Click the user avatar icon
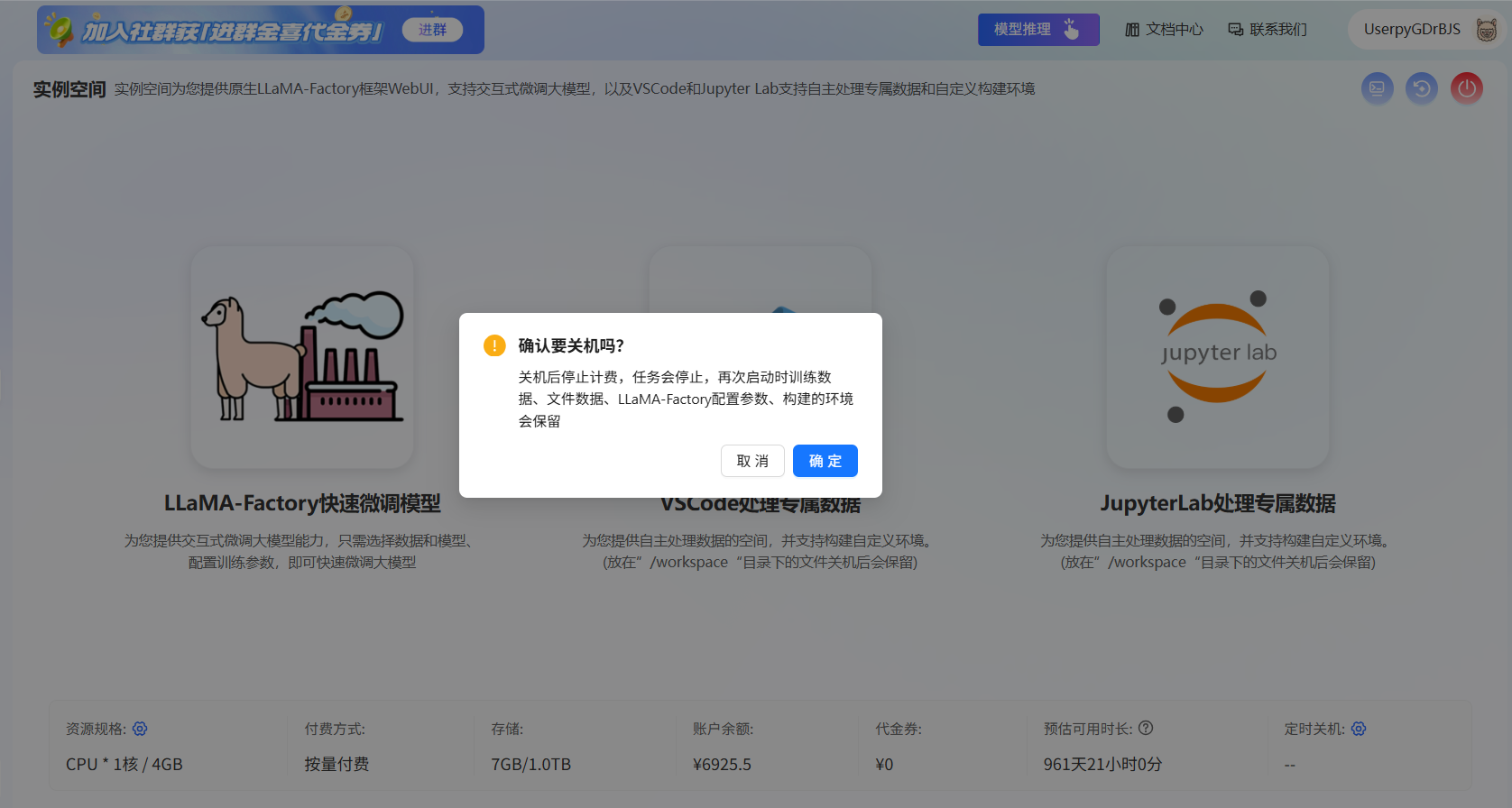Screen dimensions: 1512x808 (x=1487, y=30)
